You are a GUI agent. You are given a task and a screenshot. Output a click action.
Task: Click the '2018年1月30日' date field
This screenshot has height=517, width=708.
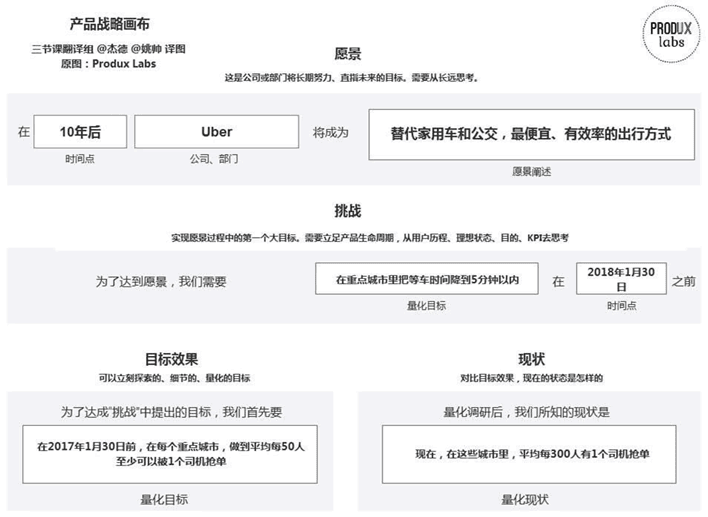tap(621, 279)
